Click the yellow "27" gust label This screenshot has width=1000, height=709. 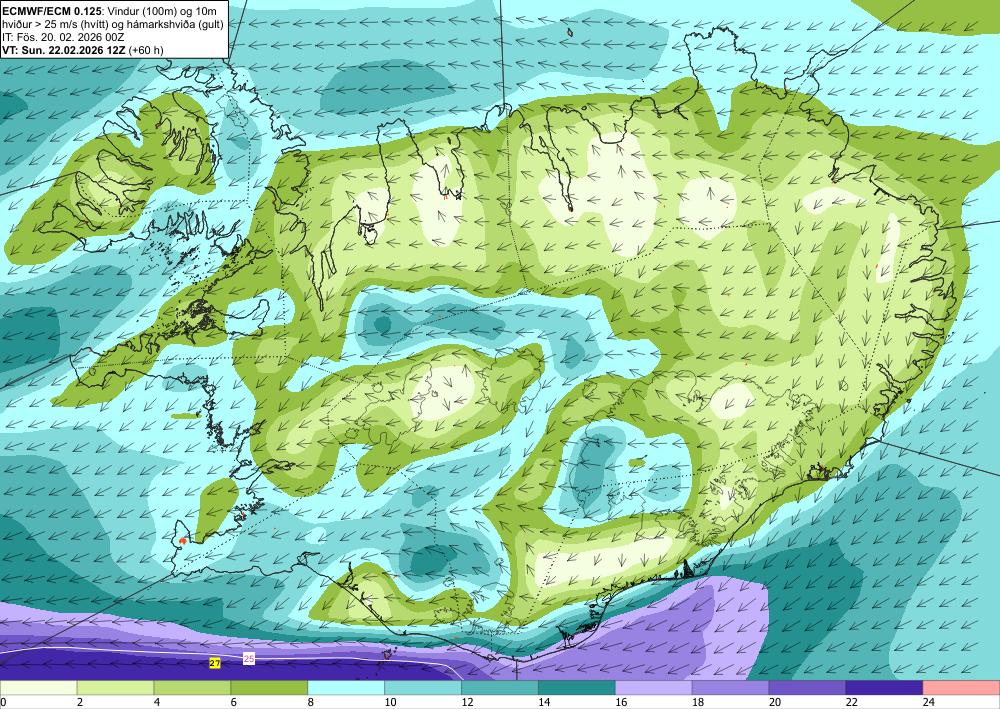215,664
